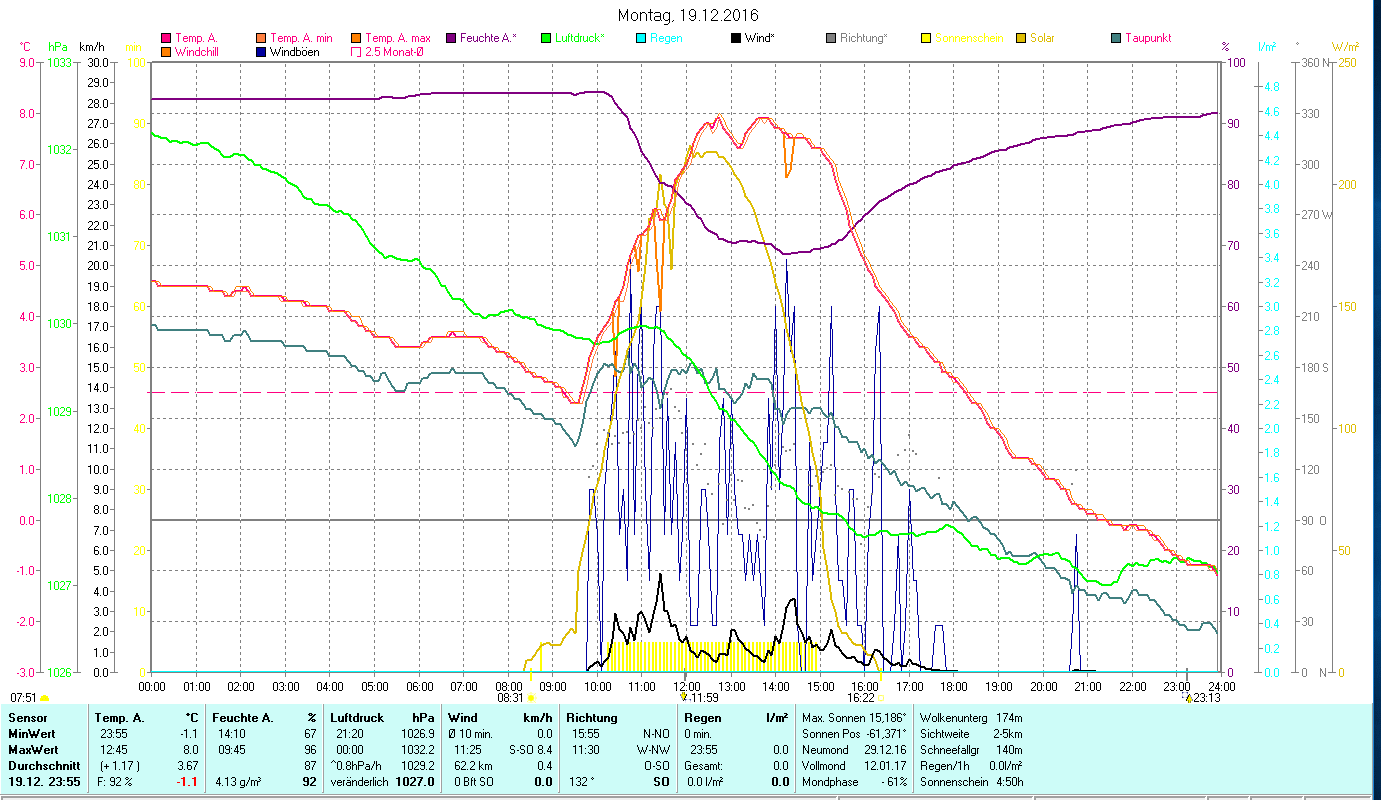Click the 132 ° wind direction value
This screenshot has width=1381, height=800.
coord(581,781)
